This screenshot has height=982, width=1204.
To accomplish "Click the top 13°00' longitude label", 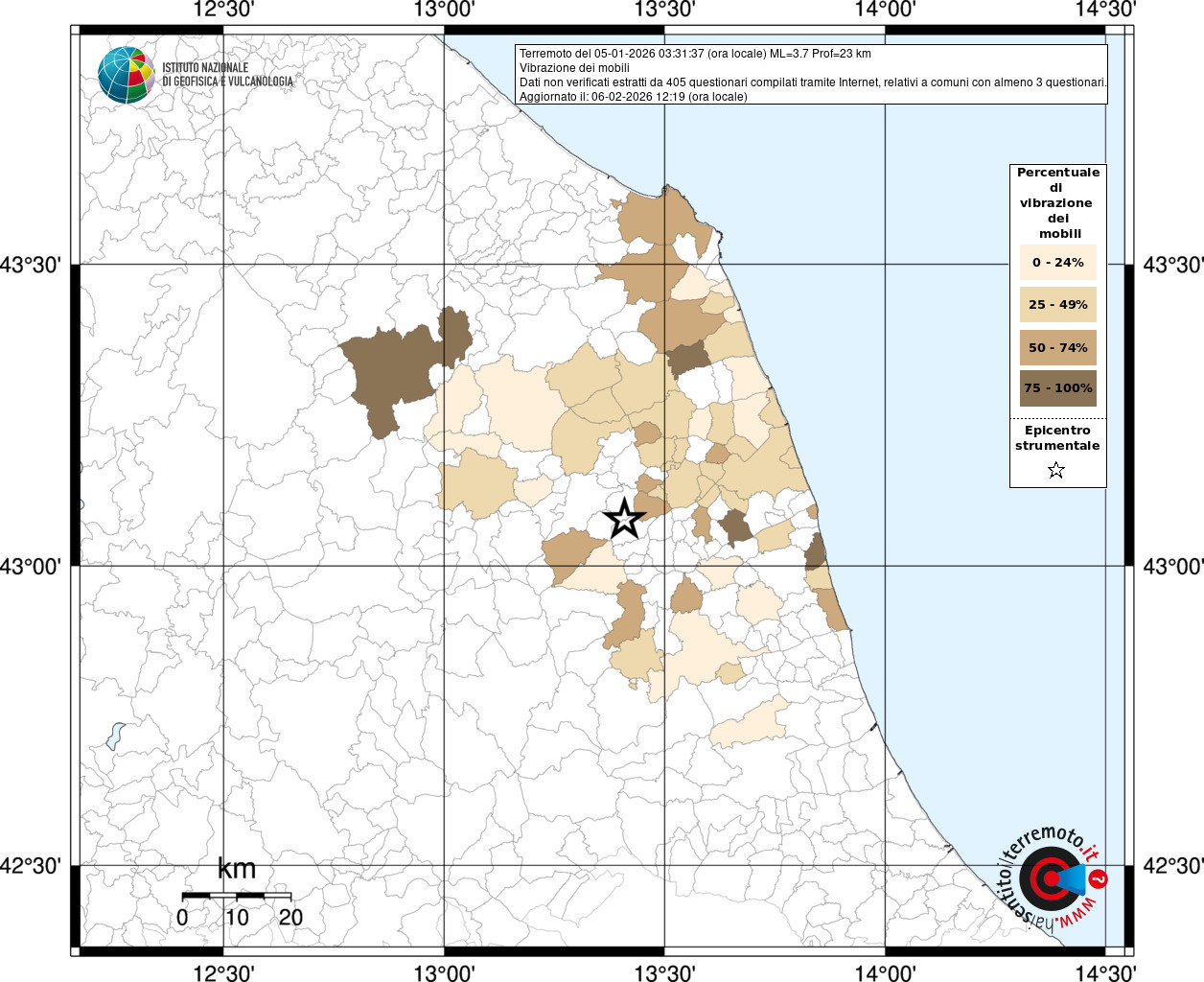I will tap(444, 10).
